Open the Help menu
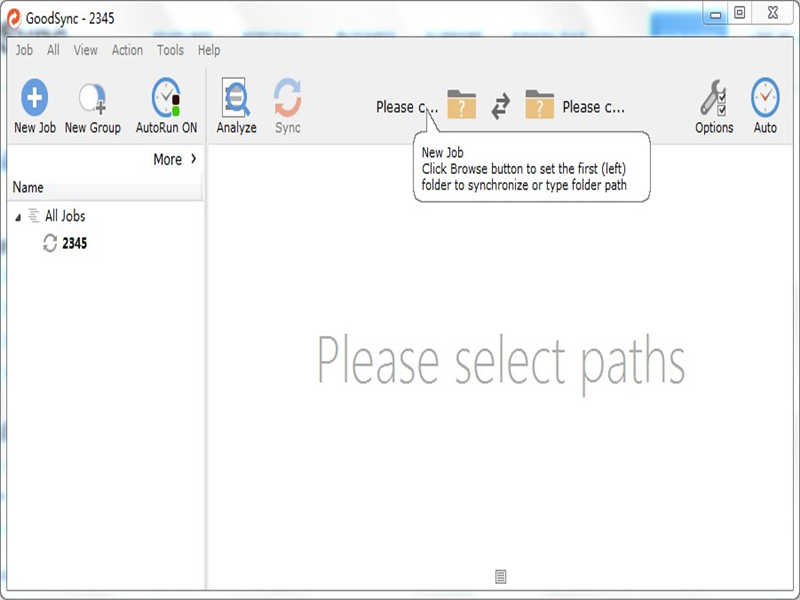The image size is (800, 600). pos(209,50)
